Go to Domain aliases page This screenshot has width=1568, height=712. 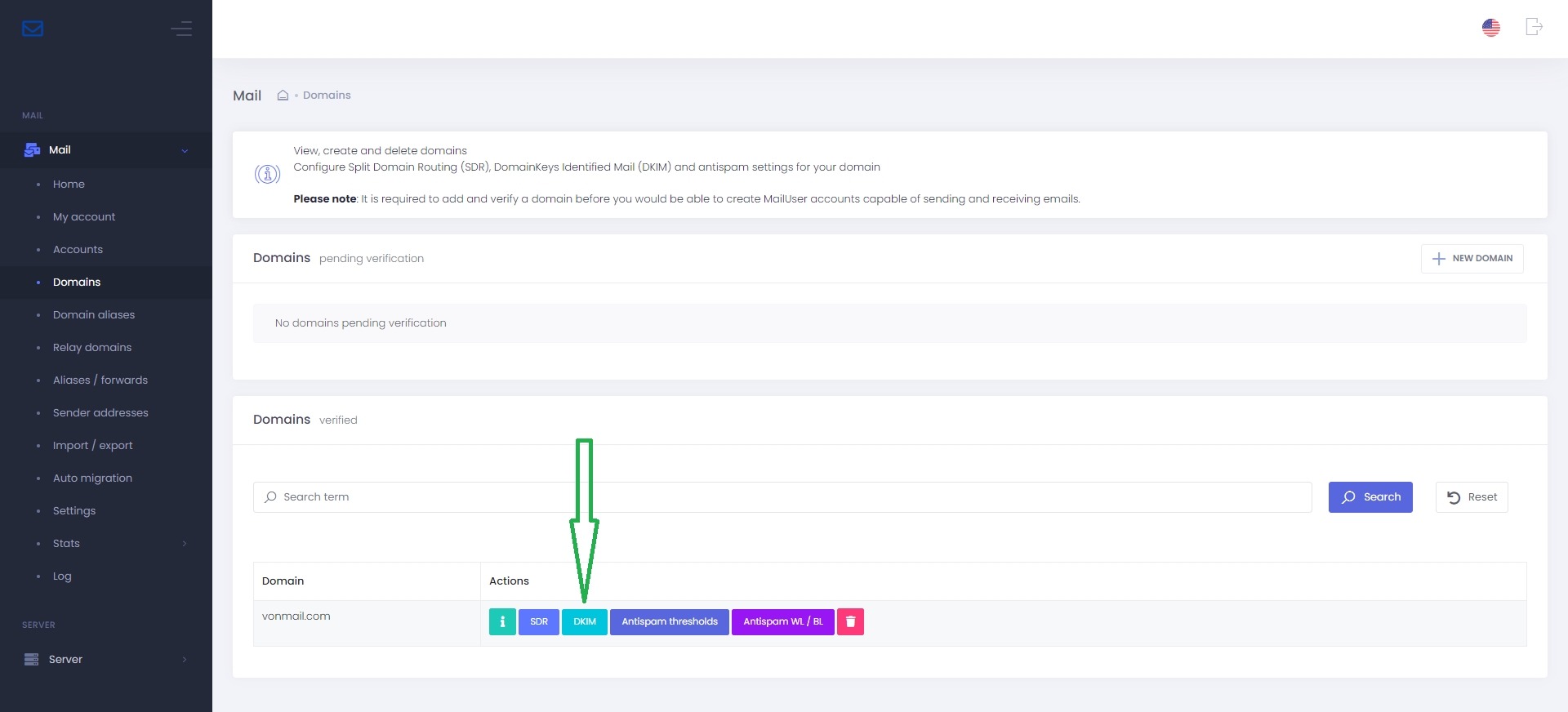(x=94, y=315)
